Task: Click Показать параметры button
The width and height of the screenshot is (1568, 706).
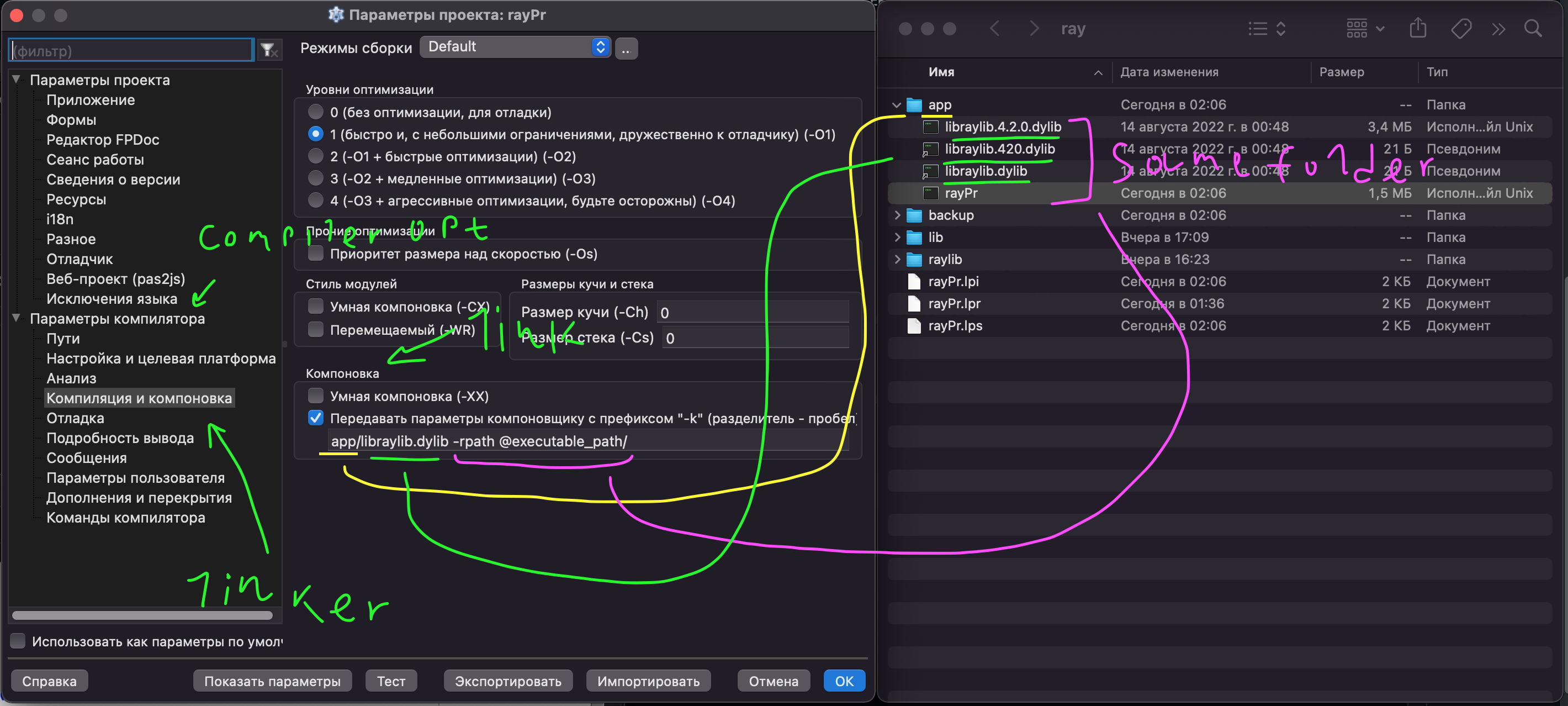Action: [x=272, y=681]
